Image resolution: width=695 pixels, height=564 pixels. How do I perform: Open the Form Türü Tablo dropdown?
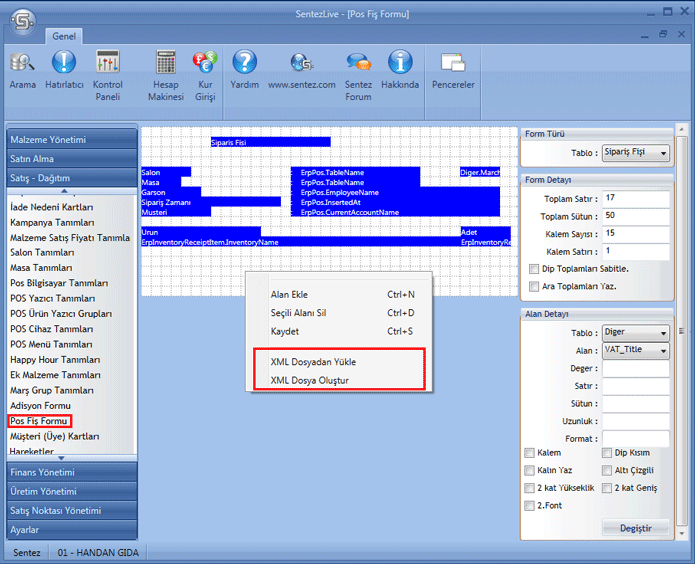[x=636, y=153]
